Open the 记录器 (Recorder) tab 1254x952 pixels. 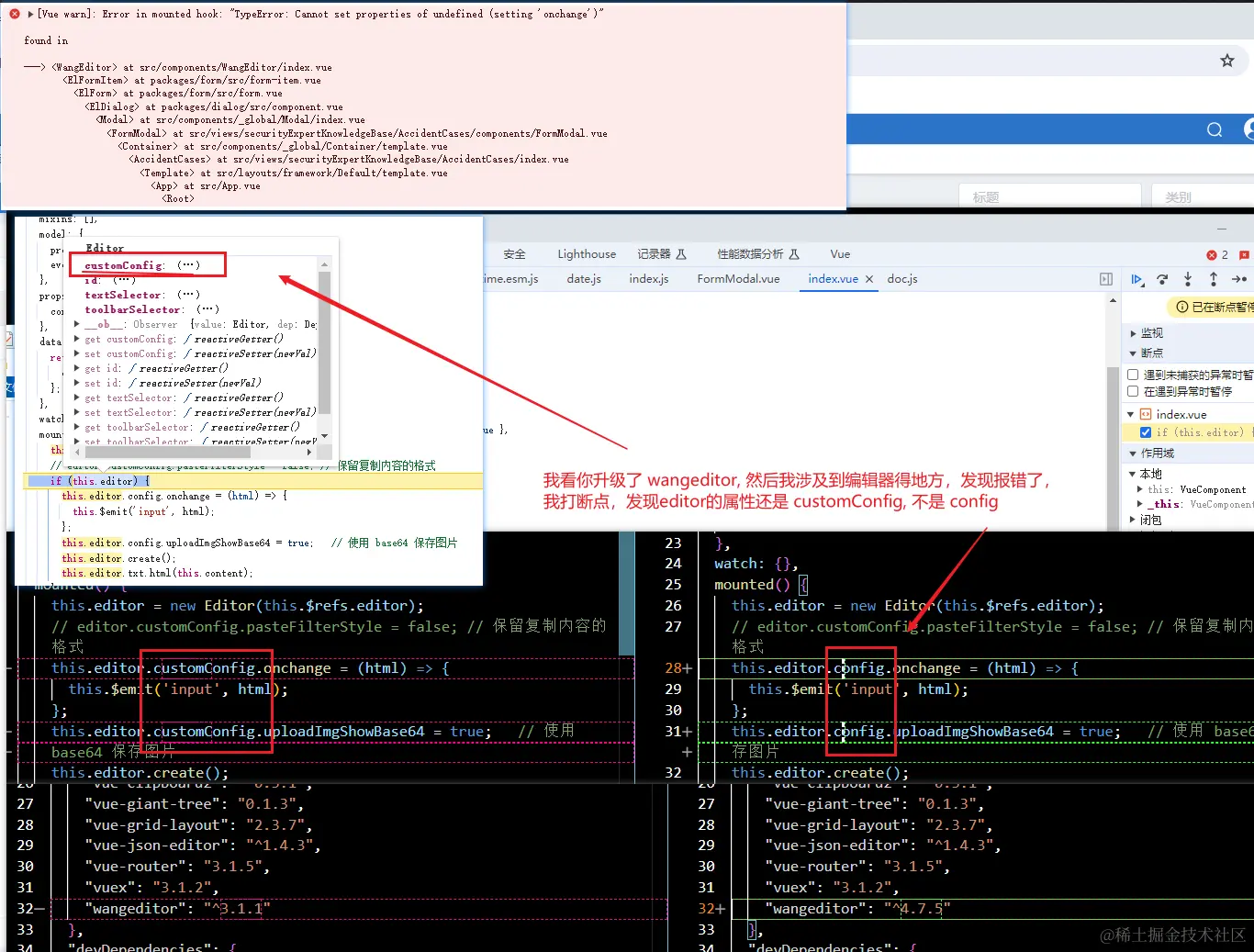[x=662, y=254]
